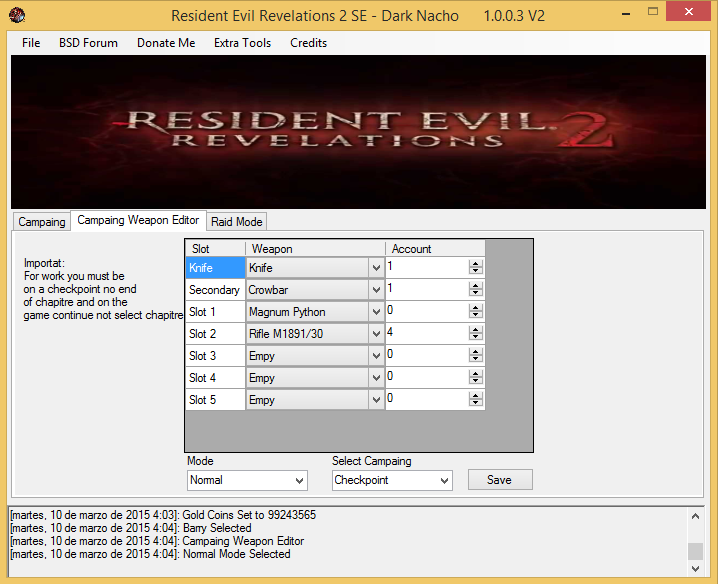Open the Extra Tools menu
This screenshot has width=718, height=584.
pyautogui.click(x=242, y=43)
